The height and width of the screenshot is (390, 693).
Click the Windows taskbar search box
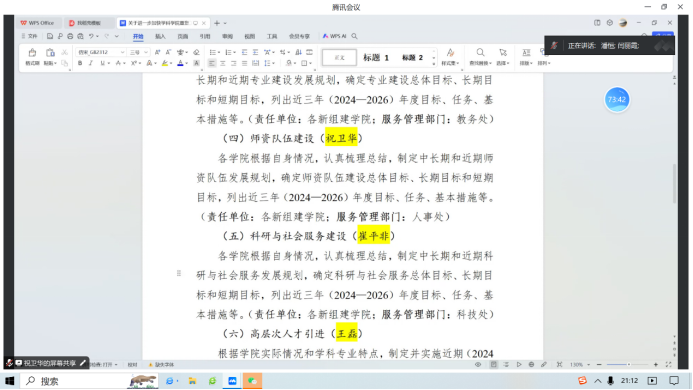click(x=90, y=381)
